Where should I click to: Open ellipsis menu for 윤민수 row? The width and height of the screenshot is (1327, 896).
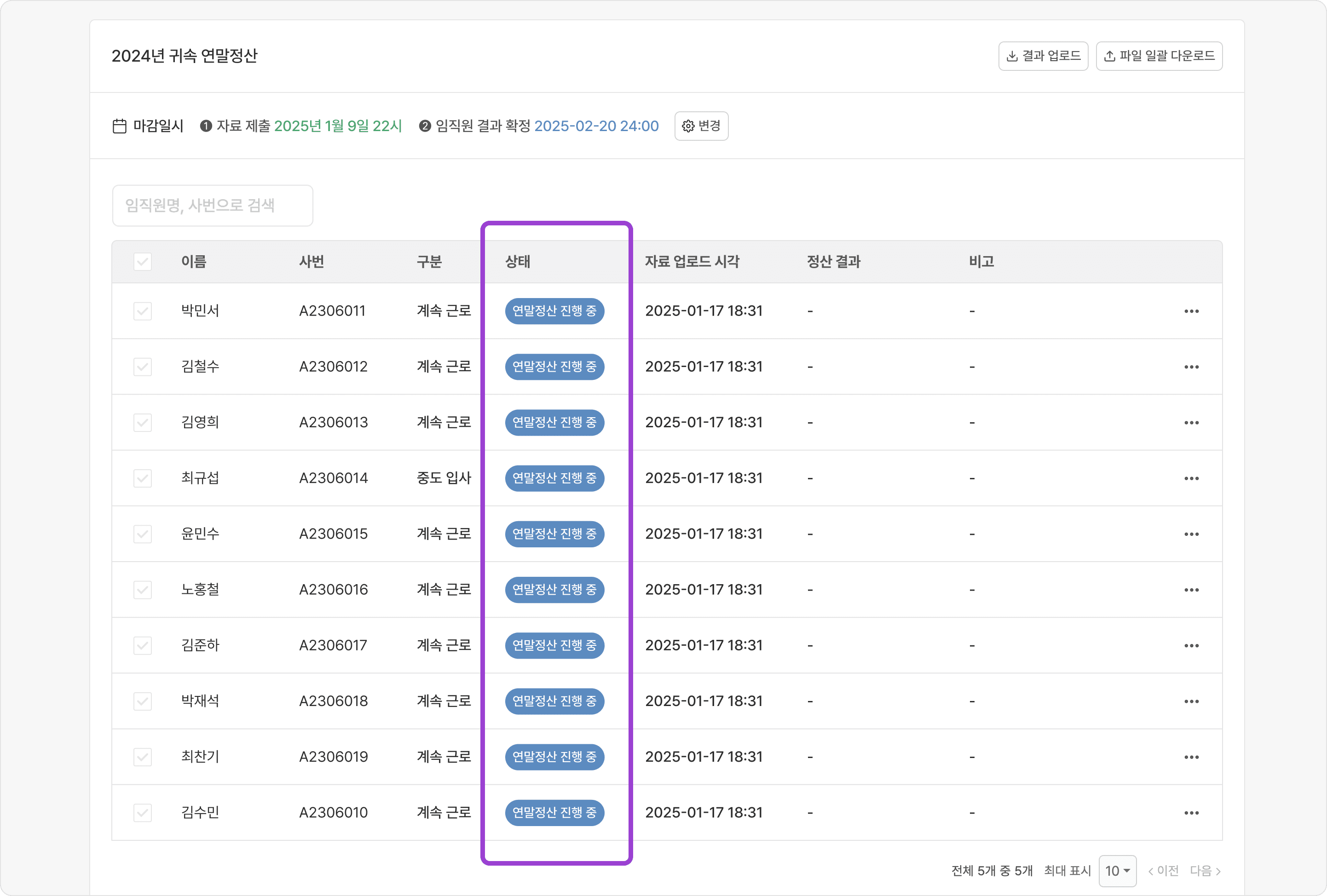click(1191, 534)
